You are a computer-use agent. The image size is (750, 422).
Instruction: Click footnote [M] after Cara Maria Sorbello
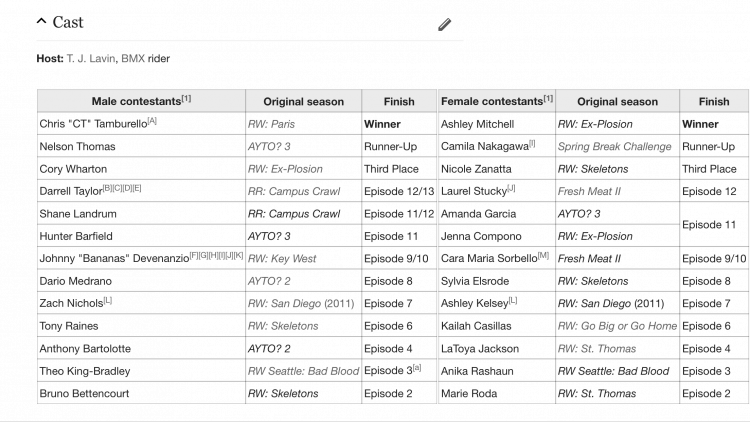(543, 255)
